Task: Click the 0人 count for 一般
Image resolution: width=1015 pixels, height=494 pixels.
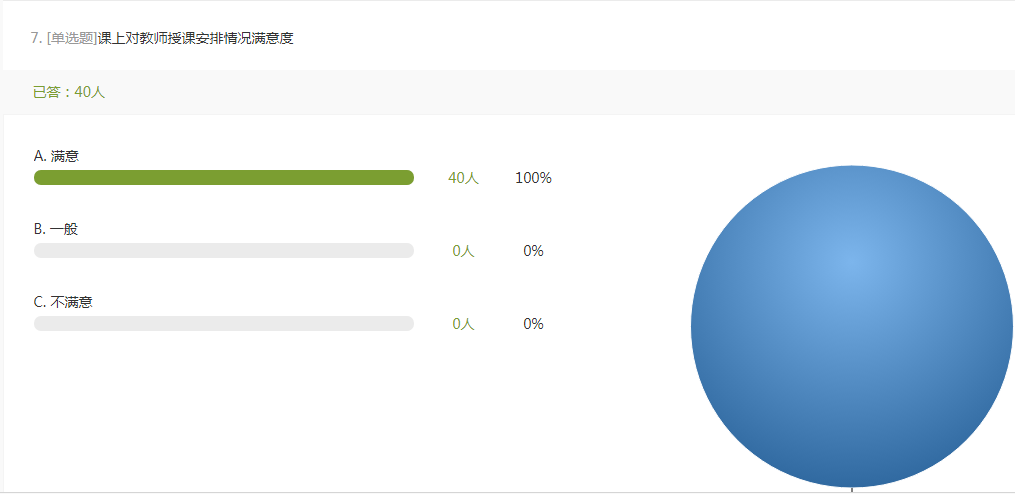Action: point(463,251)
